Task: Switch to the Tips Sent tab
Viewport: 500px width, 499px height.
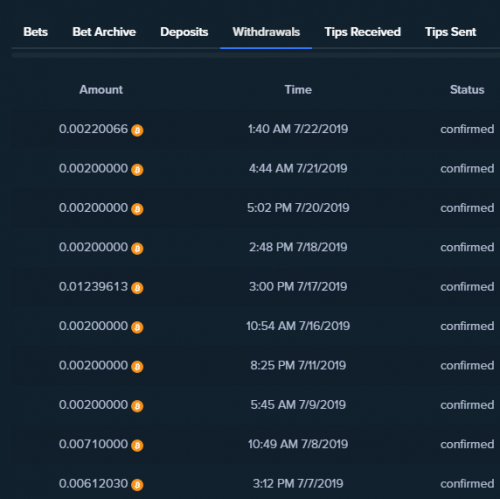Action: (x=450, y=32)
